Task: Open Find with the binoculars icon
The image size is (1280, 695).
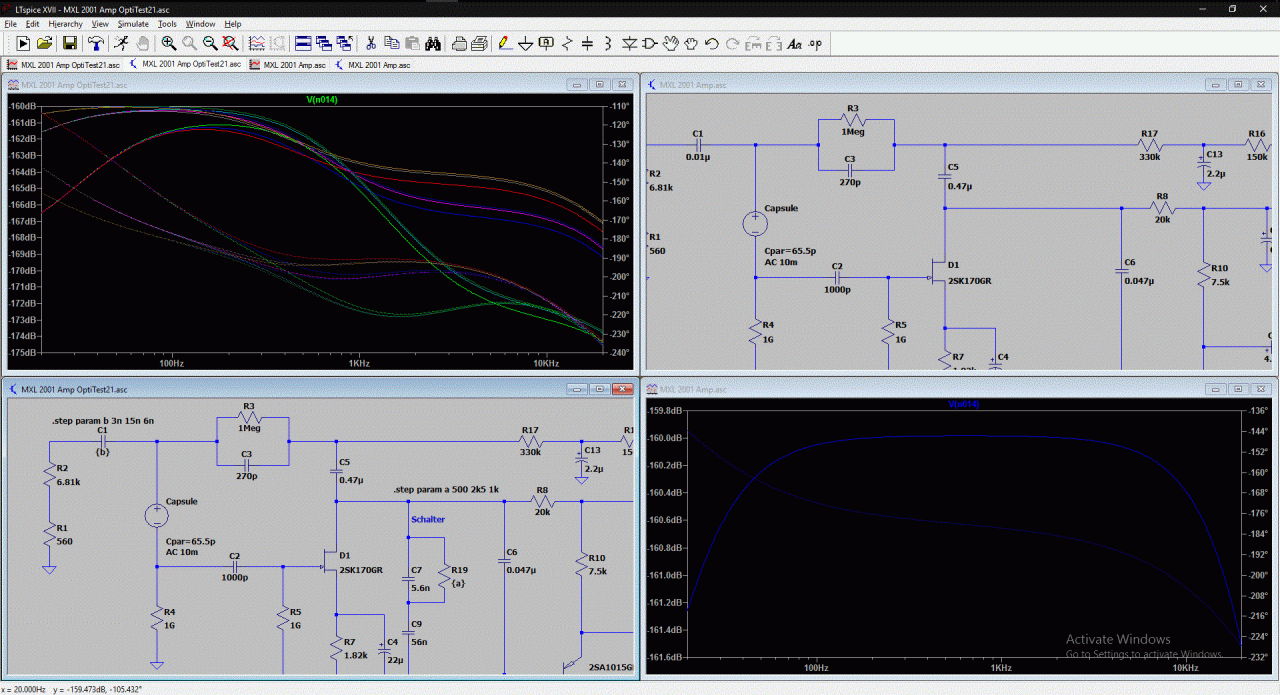Action: tap(433, 43)
